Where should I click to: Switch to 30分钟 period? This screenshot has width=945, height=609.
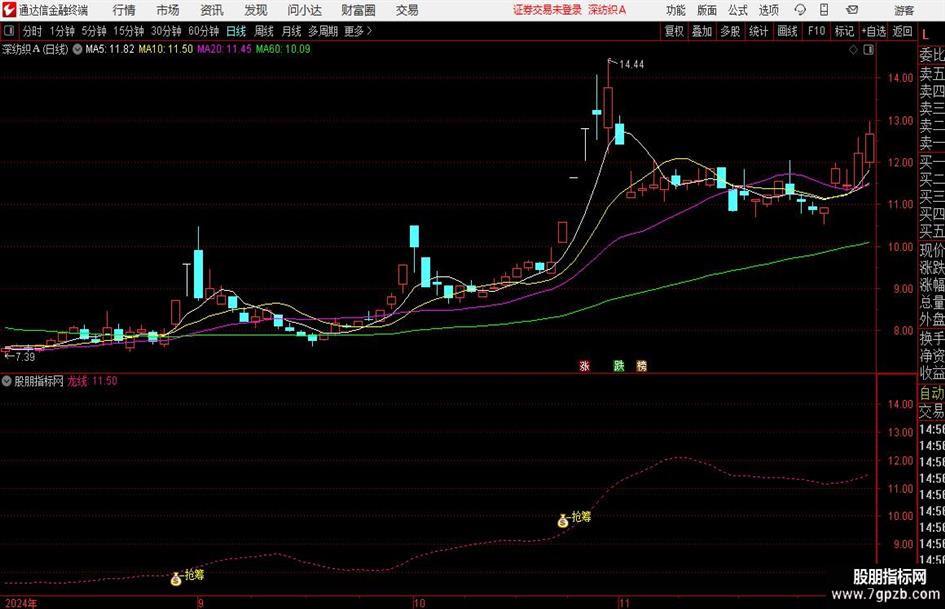[166, 31]
